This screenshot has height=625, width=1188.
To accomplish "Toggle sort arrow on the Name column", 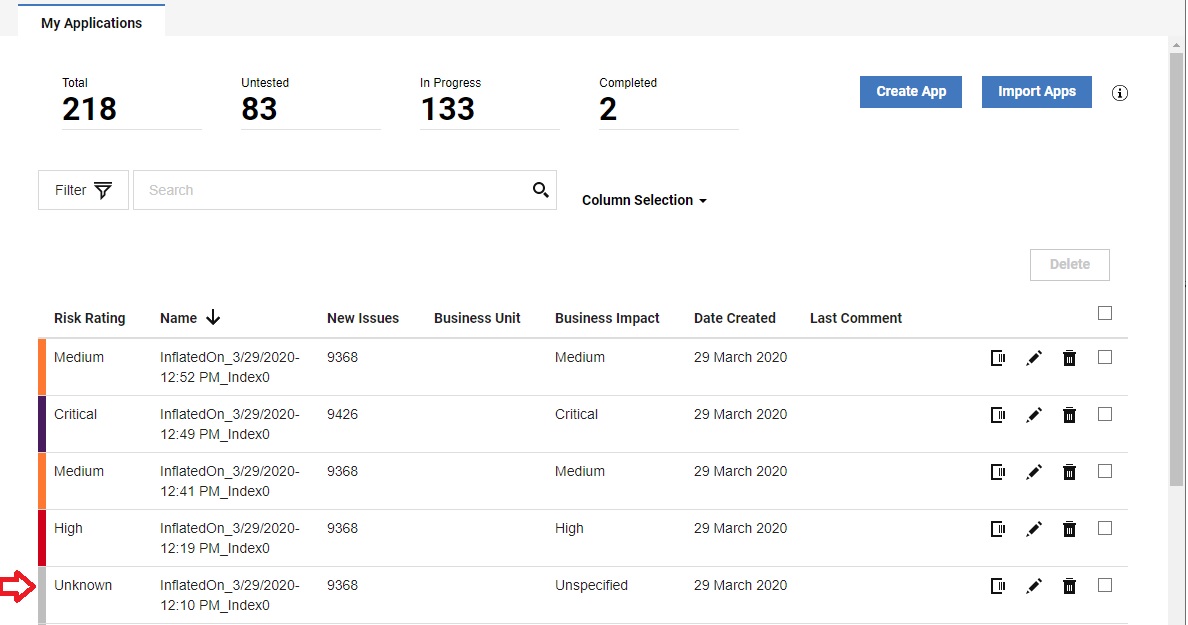I will 213,318.
